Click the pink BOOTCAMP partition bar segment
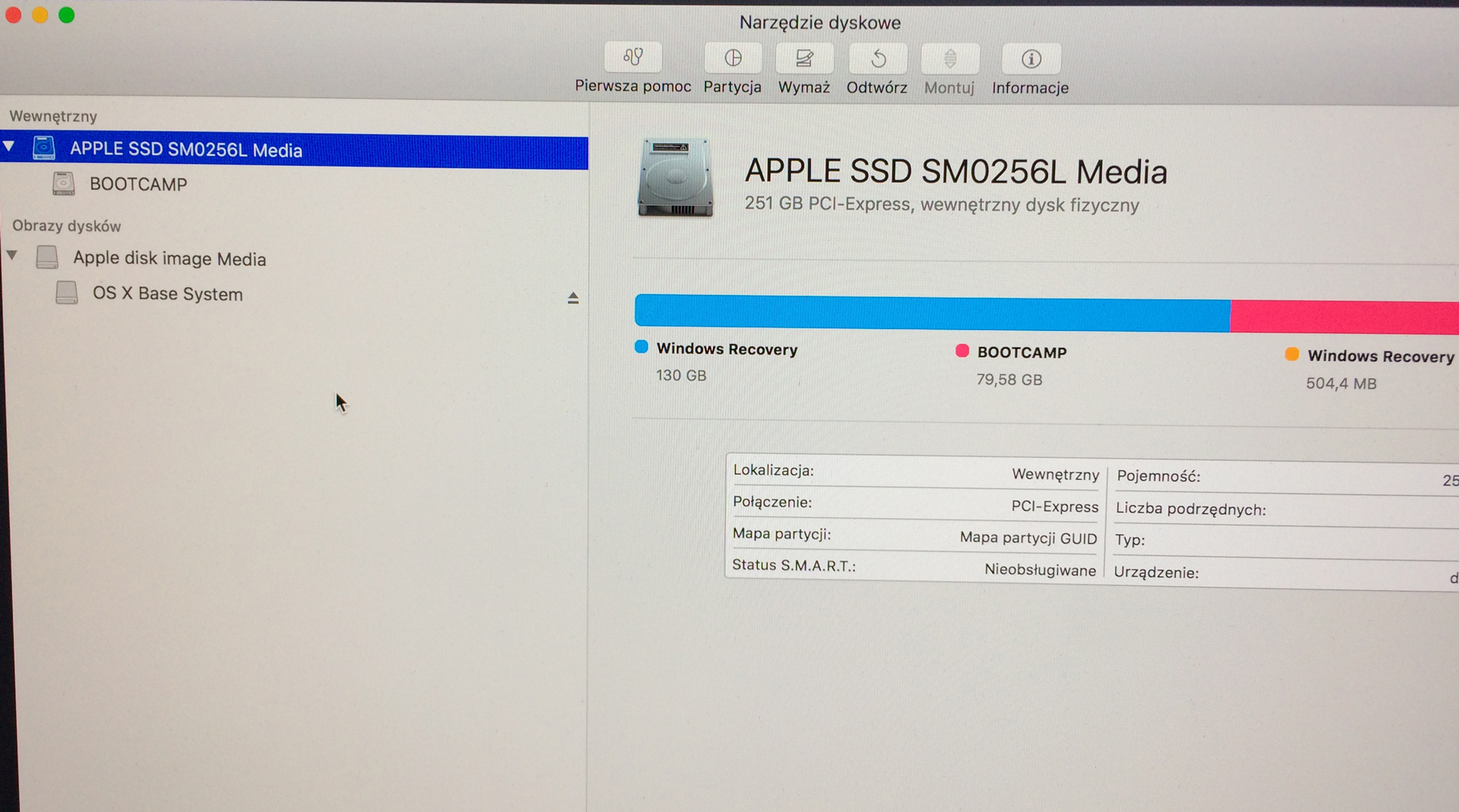The image size is (1459, 812). coord(1344,317)
